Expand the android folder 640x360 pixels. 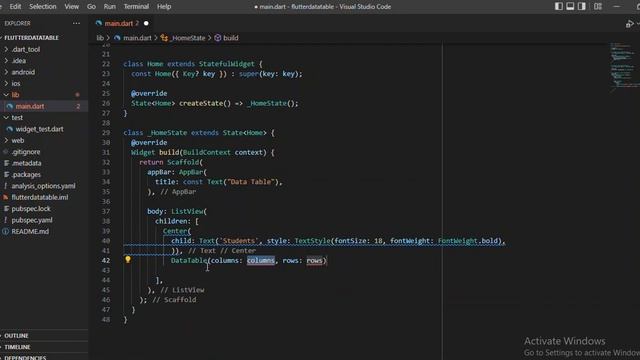pos(23,72)
